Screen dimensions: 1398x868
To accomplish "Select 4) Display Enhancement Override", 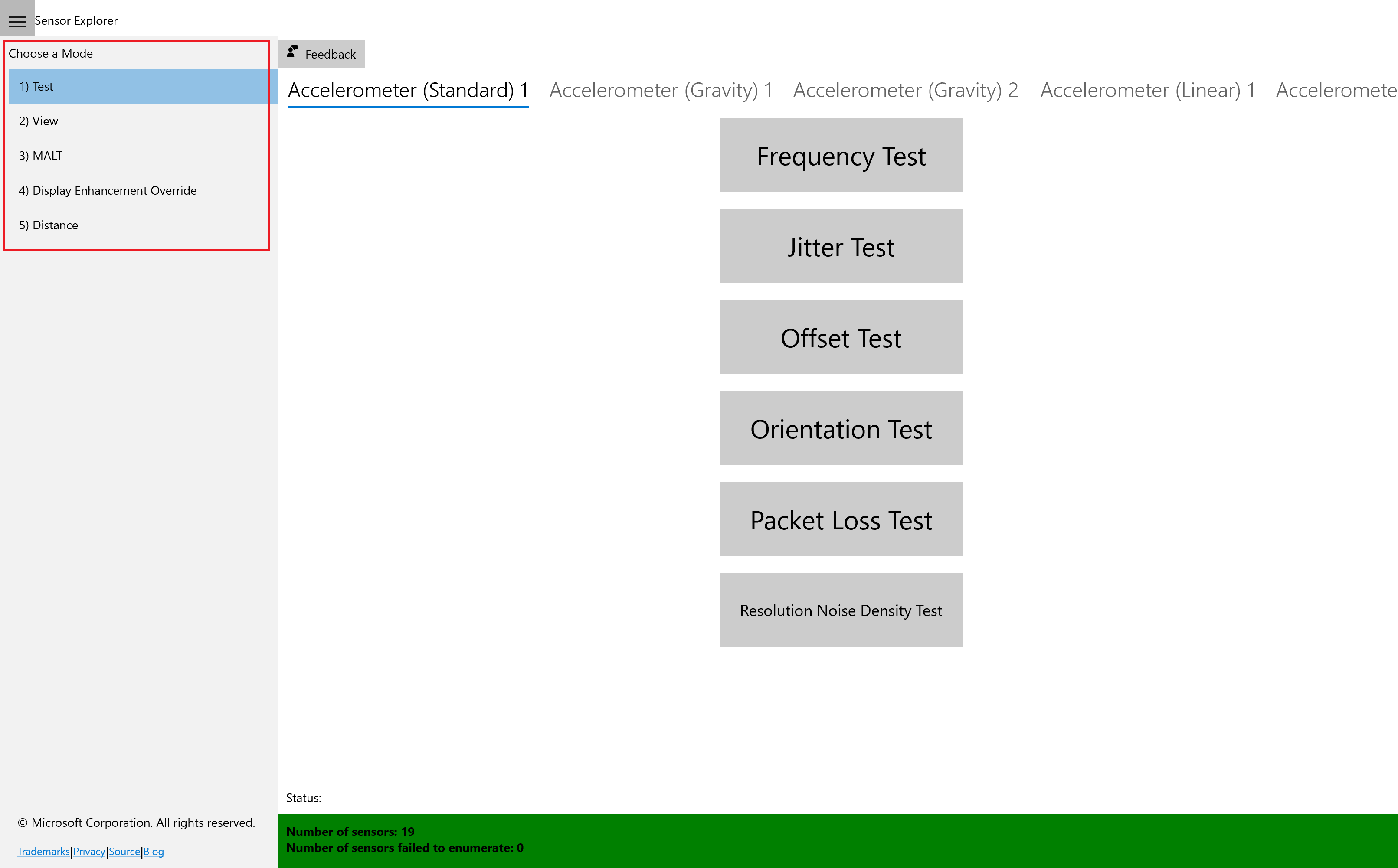I will (108, 189).
